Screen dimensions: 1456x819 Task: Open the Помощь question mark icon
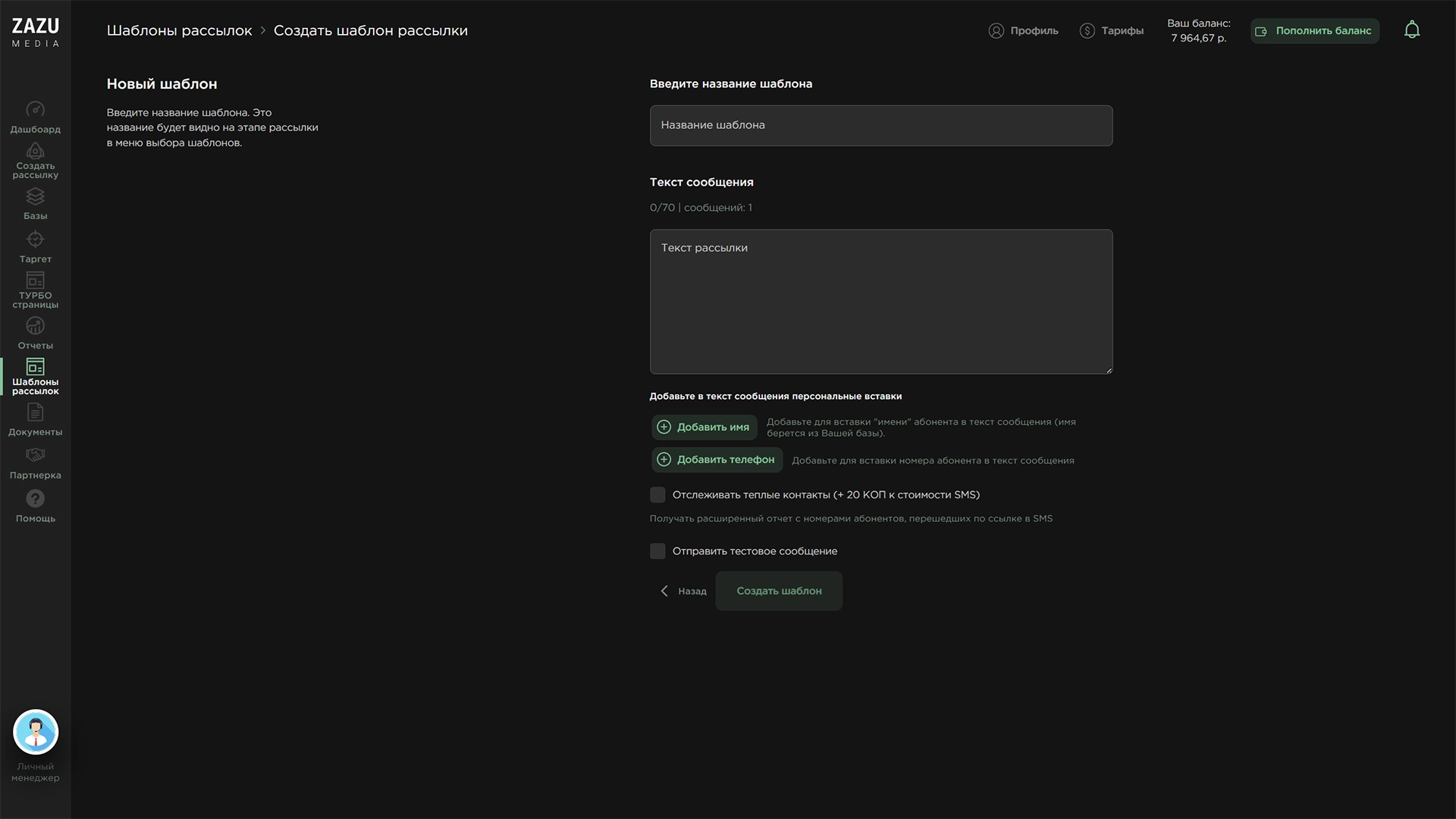(35, 499)
